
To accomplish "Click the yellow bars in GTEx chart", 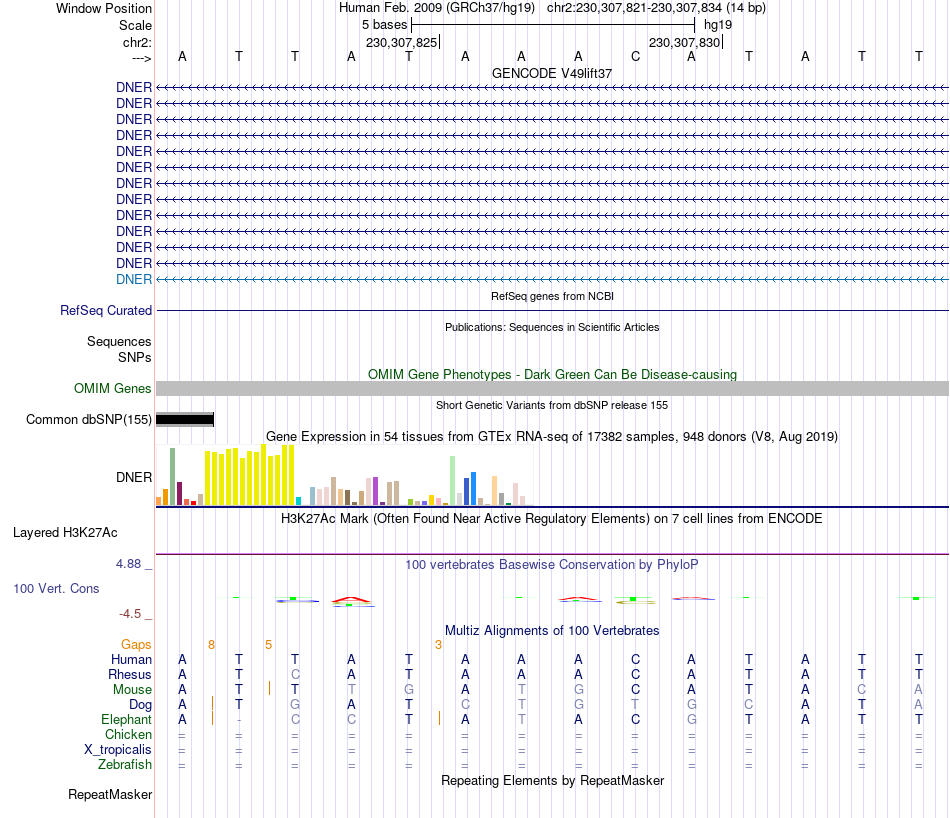I will click(x=250, y=476).
